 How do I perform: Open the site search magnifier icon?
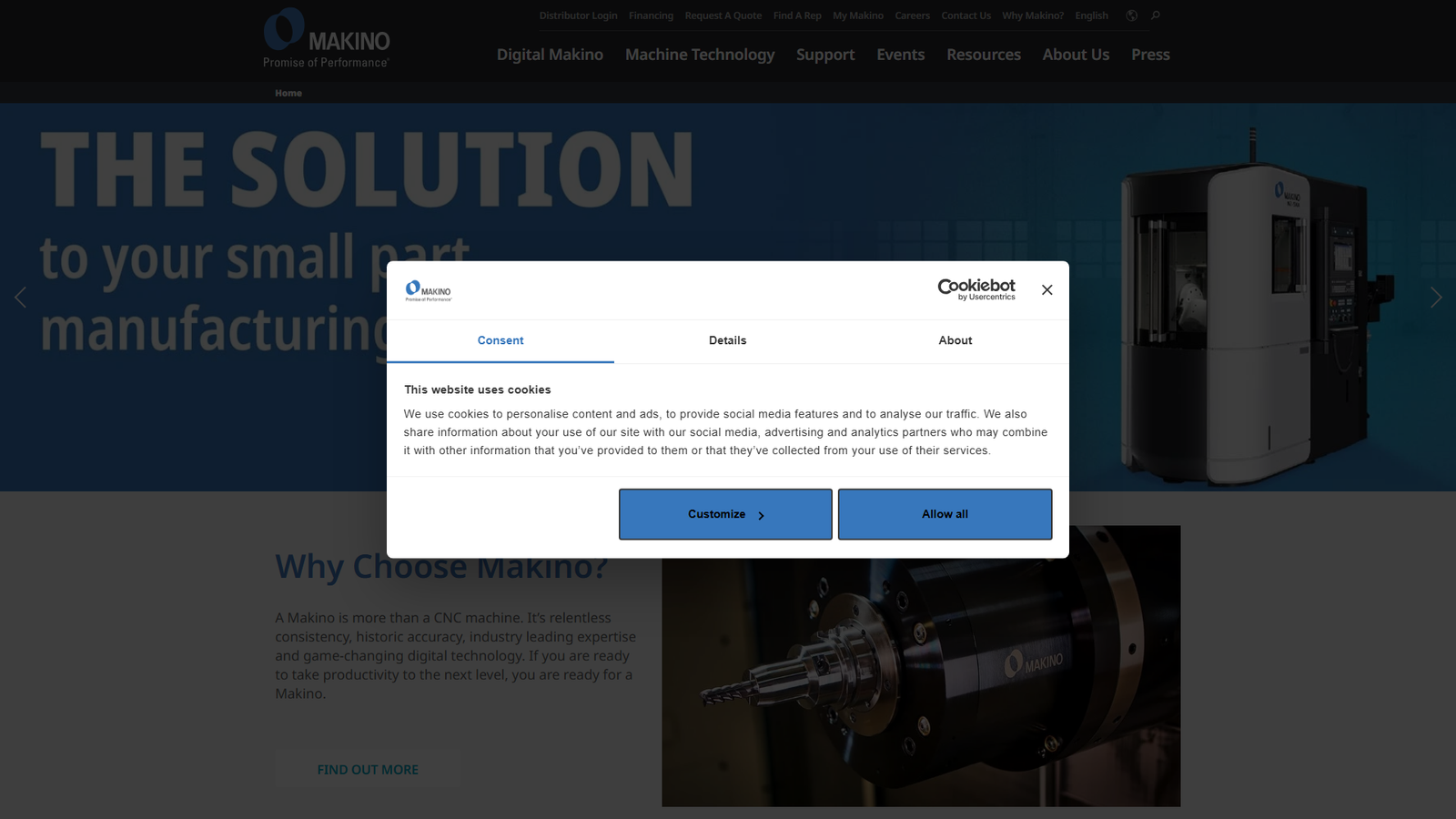click(1155, 15)
